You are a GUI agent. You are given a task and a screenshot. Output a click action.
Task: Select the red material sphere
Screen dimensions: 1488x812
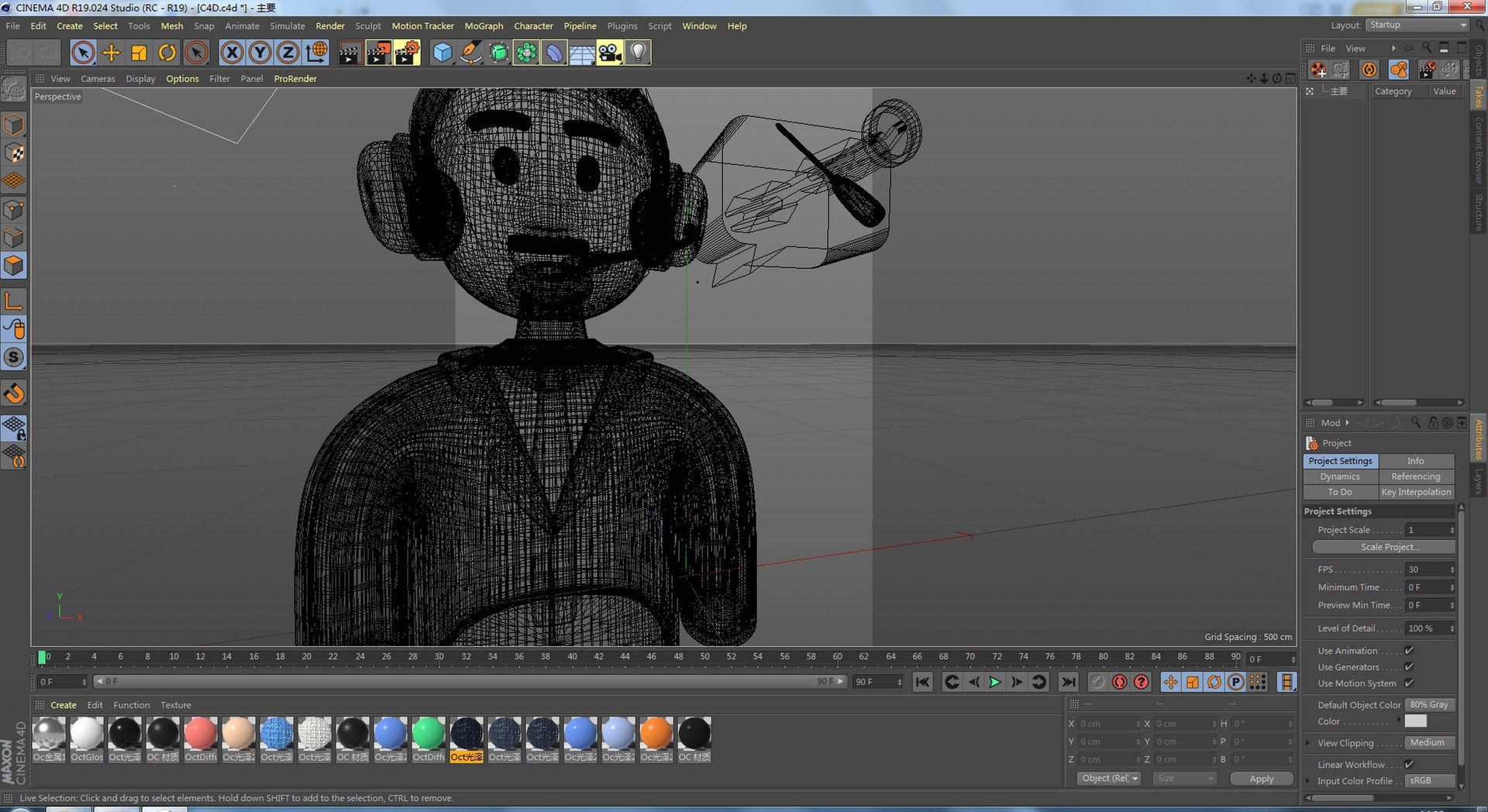point(201,733)
